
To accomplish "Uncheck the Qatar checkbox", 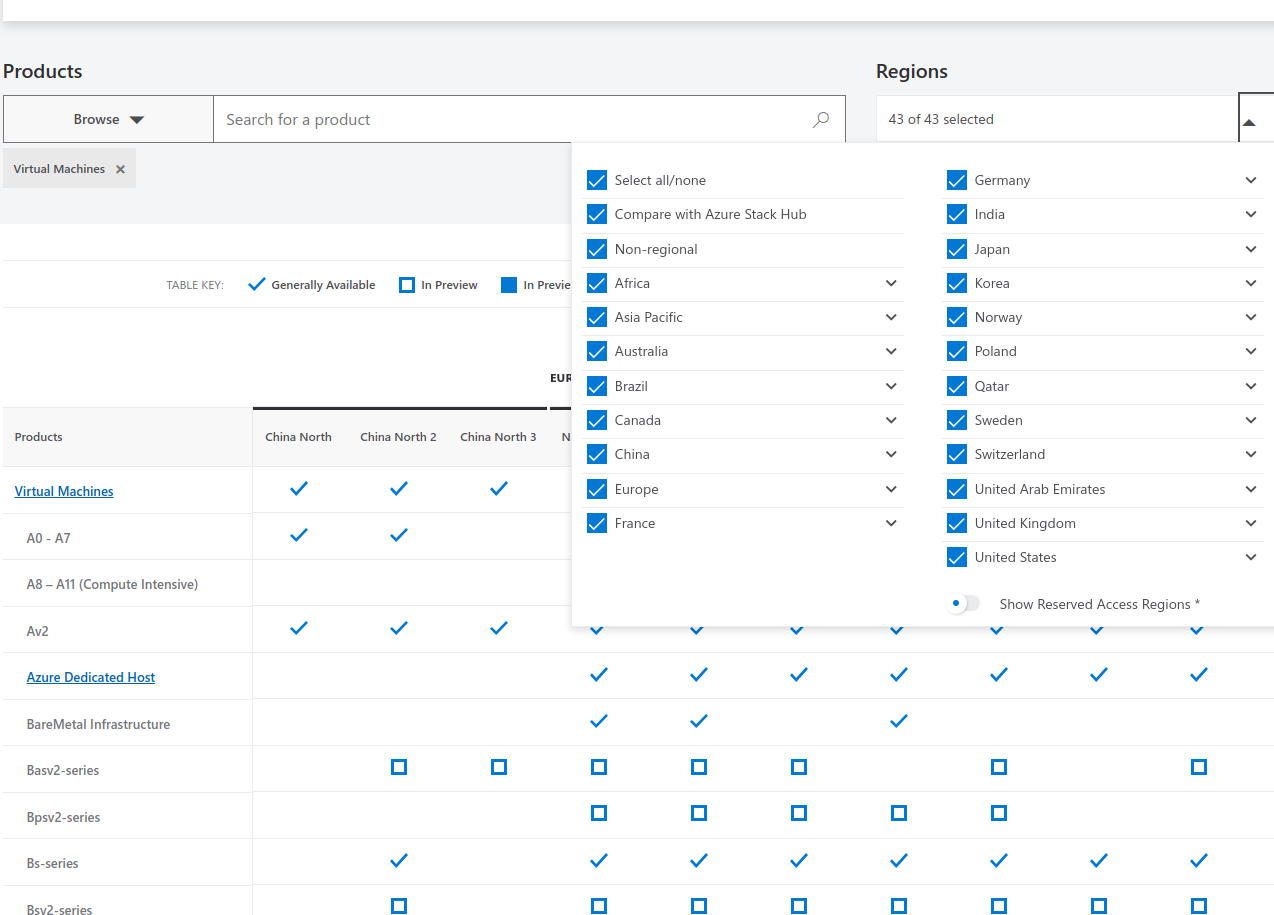I will point(957,386).
